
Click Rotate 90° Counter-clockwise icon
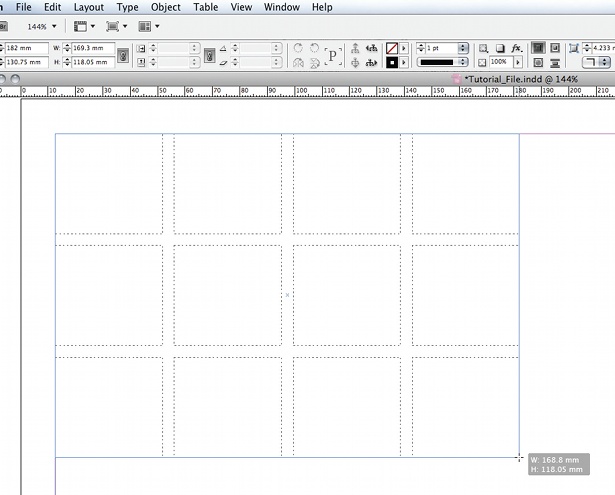(315, 48)
